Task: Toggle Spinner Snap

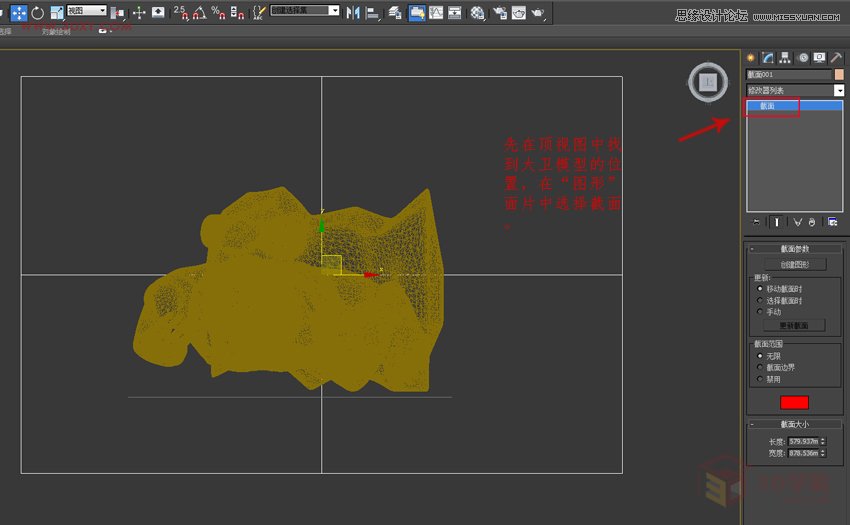Action: click(237, 12)
